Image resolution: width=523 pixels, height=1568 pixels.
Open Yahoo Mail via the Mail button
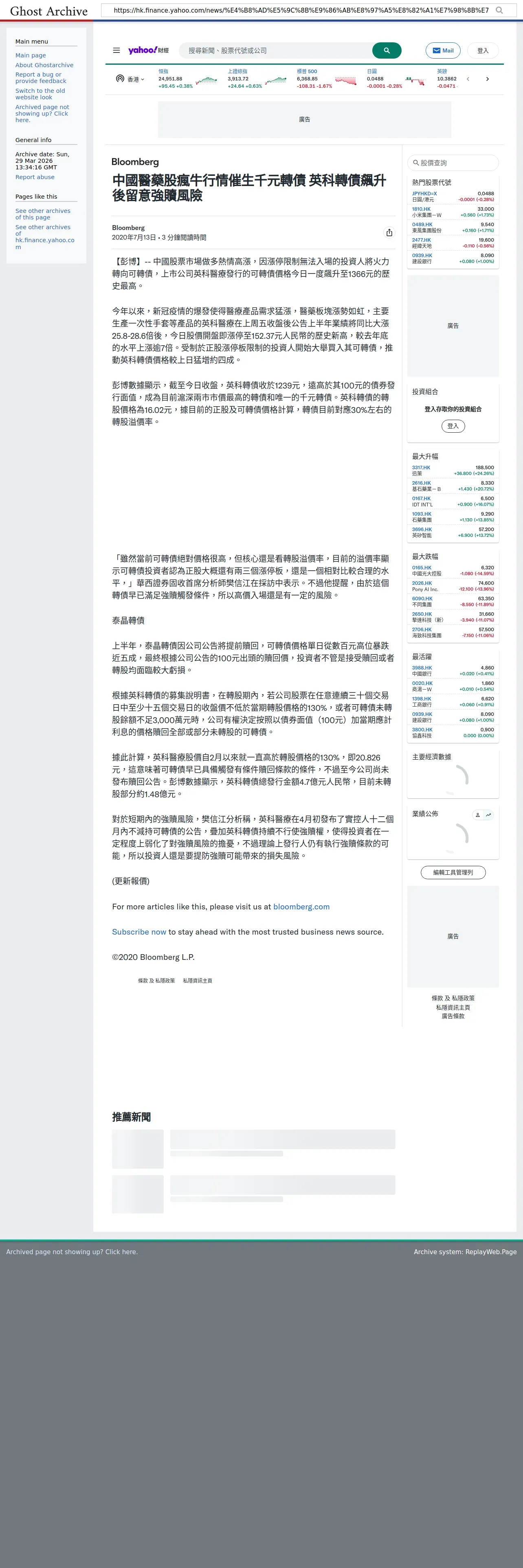tap(443, 50)
